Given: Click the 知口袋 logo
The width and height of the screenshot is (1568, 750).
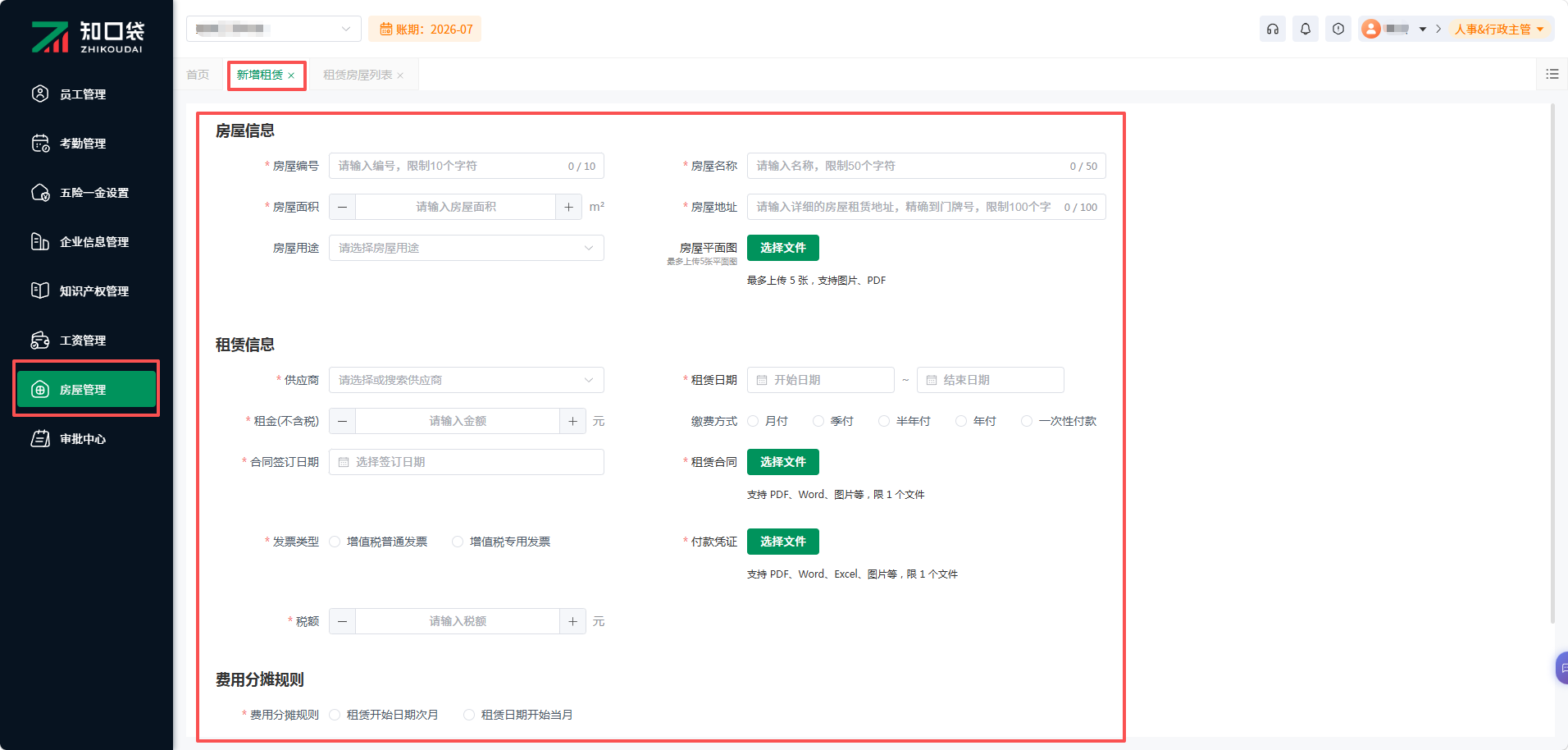Looking at the screenshot, I should click(x=87, y=36).
